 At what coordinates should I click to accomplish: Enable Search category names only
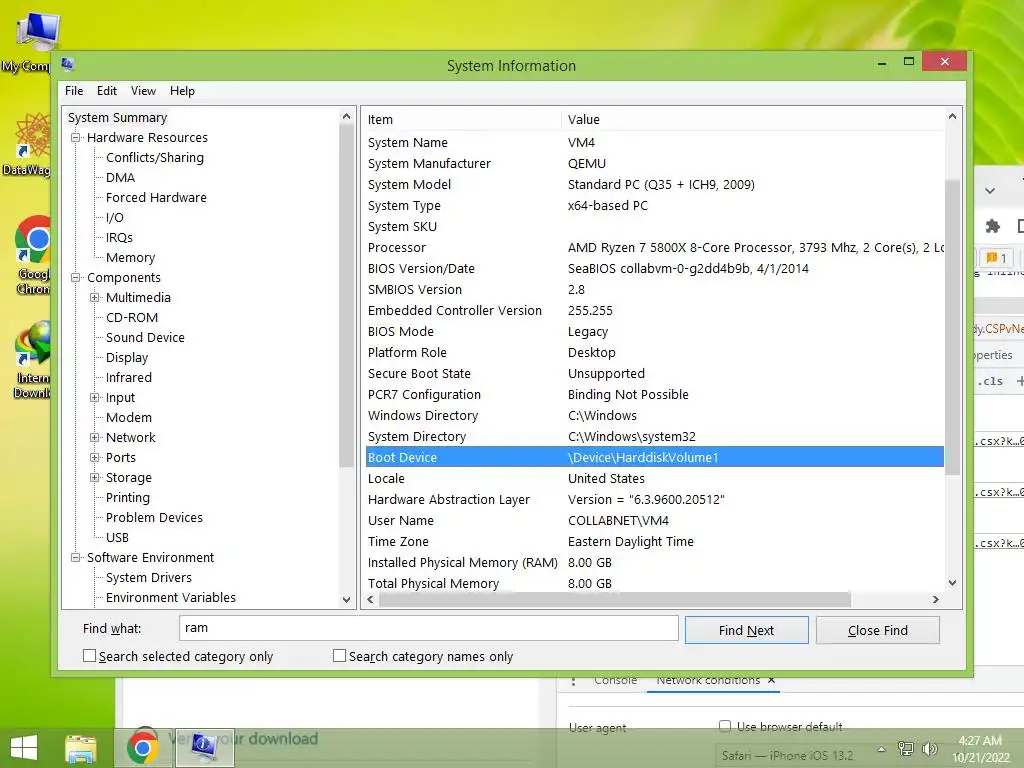(340, 656)
